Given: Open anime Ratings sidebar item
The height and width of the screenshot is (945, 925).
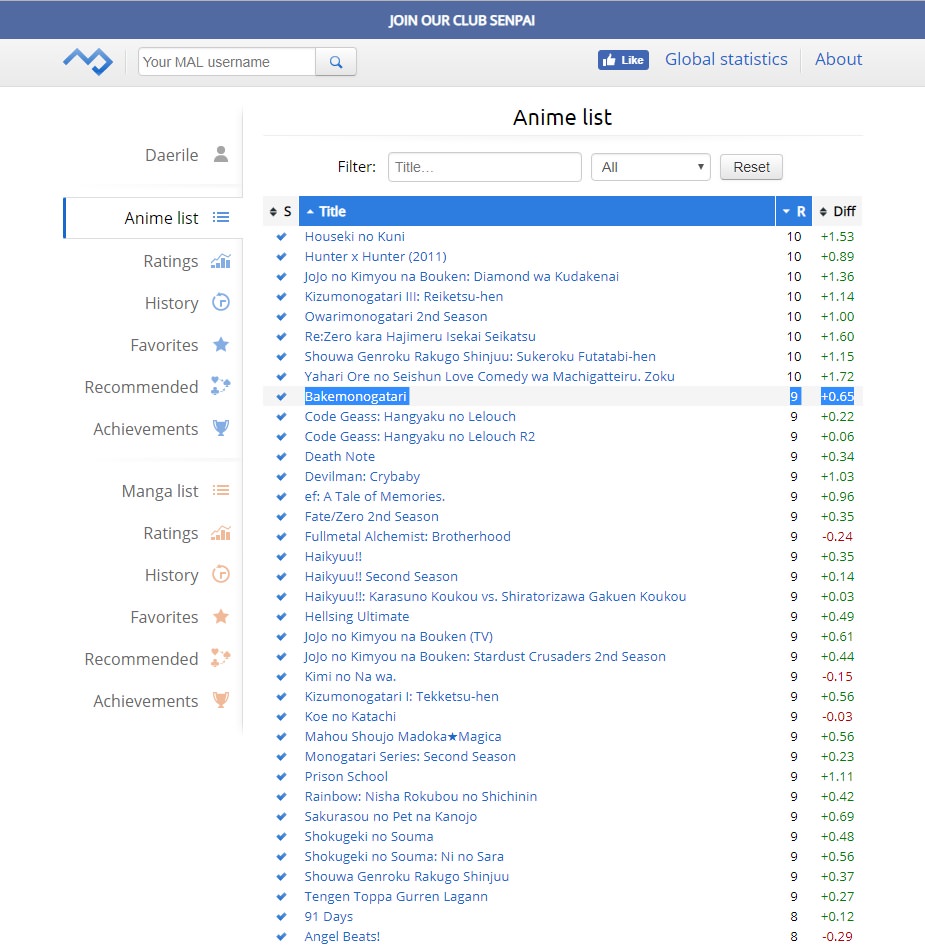Looking at the screenshot, I should click(171, 261).
